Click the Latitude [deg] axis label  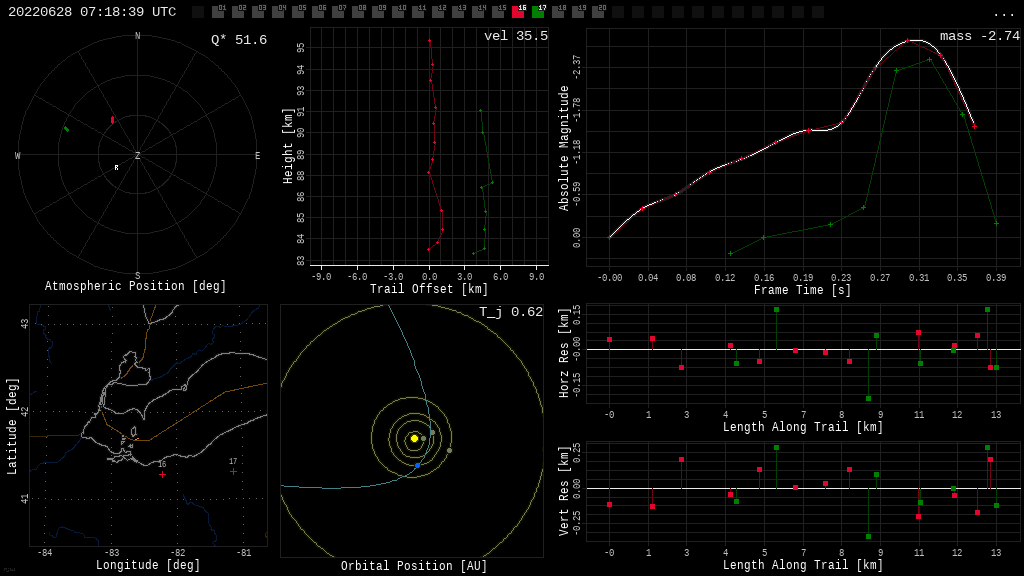pos(11,426)
